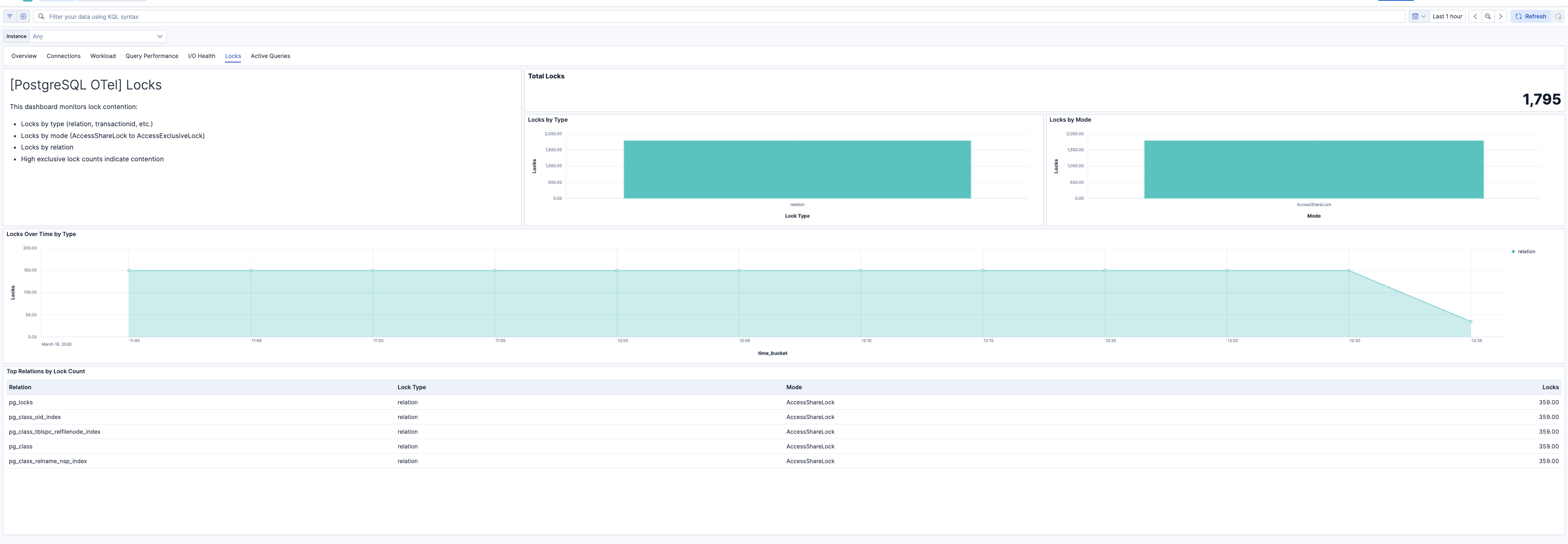Click the filter options icon next to the search bar
Image resolution: width=1568 pixels, height=544 pixels.
(9, 16)
